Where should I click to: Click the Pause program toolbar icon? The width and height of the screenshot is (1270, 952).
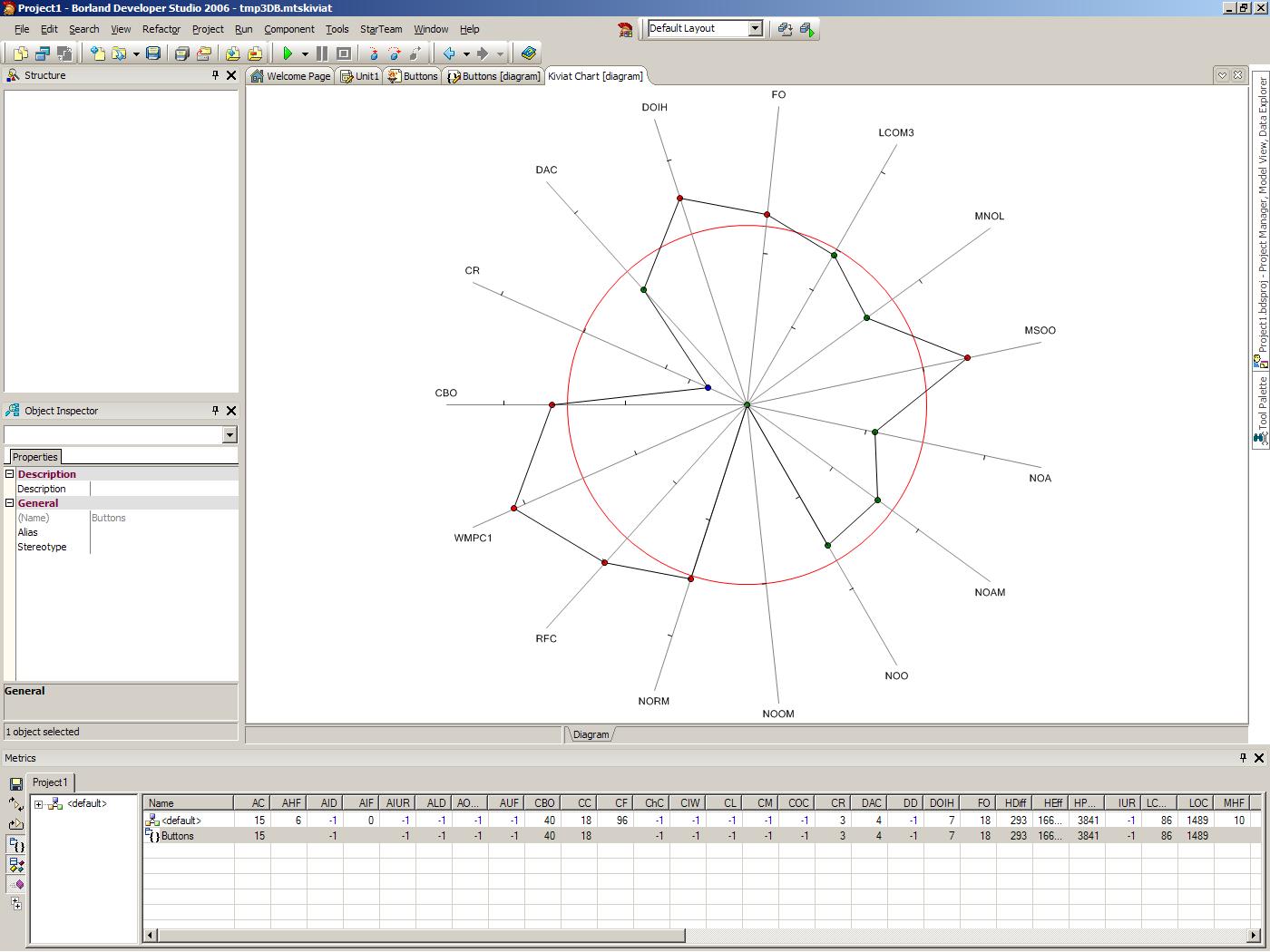(x=321, y=53)
